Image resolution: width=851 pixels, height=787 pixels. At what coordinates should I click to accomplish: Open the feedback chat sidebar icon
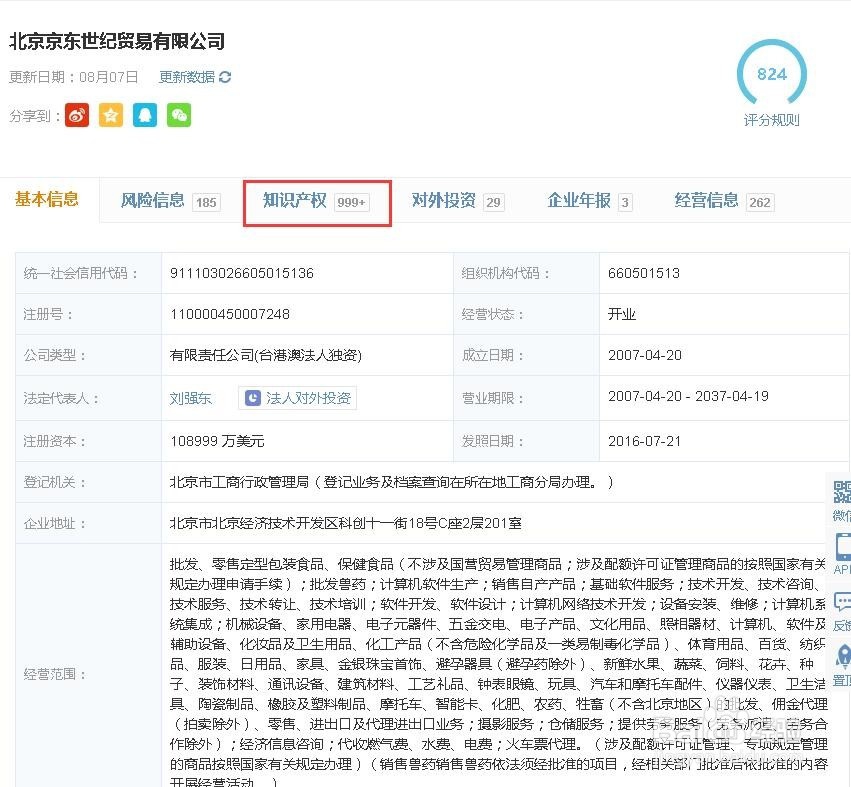click(842, 601)
